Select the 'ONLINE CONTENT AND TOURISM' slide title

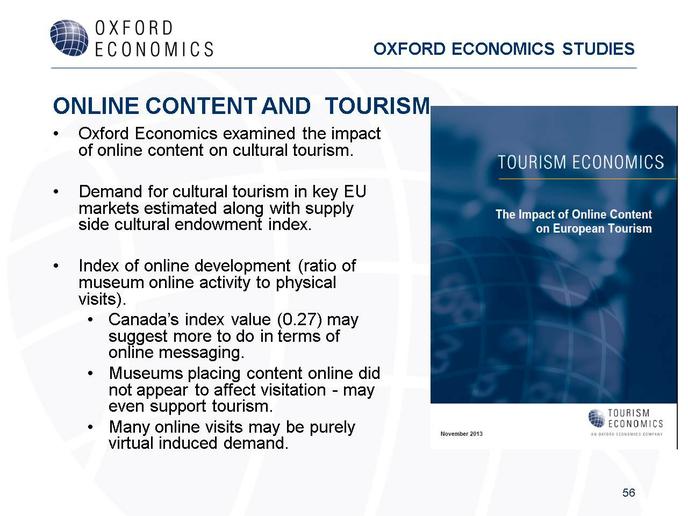(241, 106)
